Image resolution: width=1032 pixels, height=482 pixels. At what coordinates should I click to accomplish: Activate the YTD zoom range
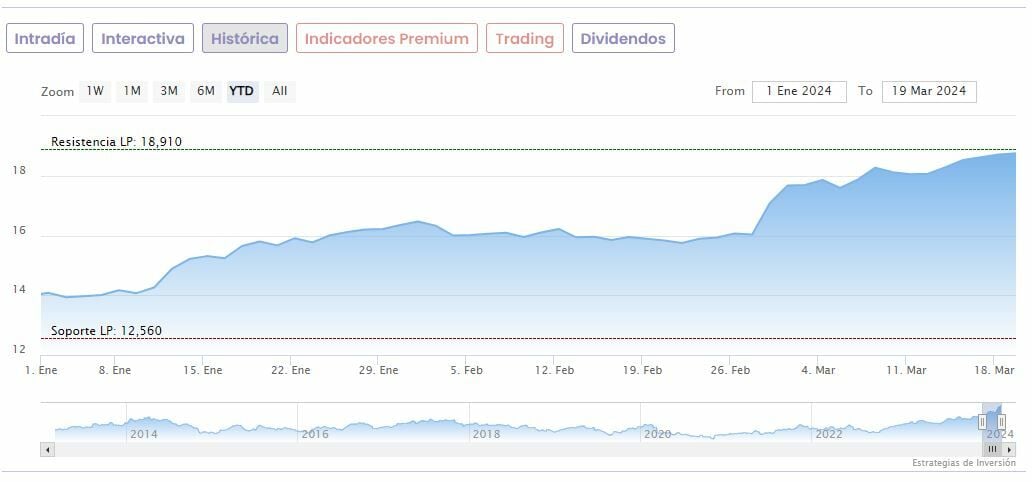[242, 91]
